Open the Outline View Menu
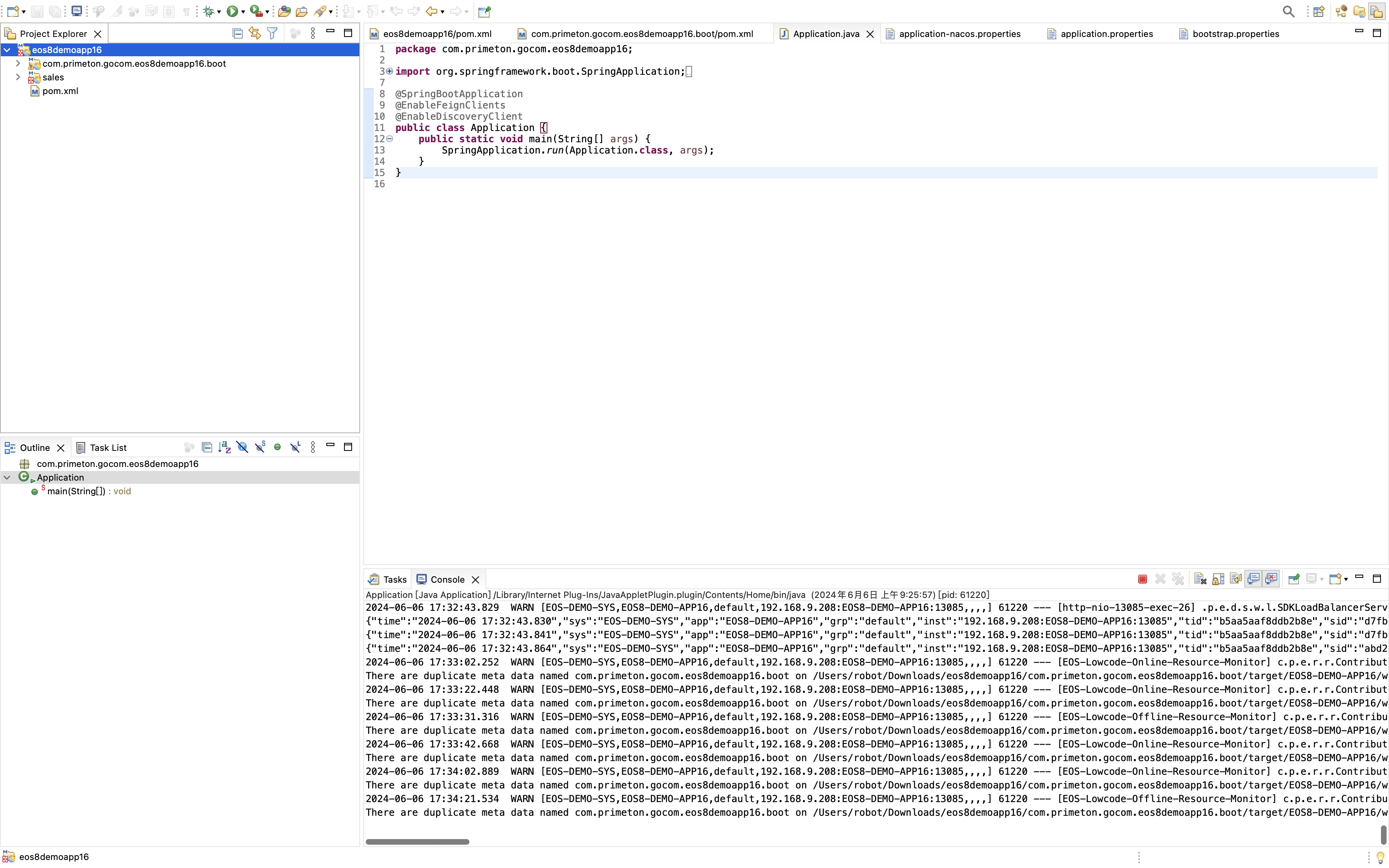1389x868 pixels. pyautogui.click(x=313, y=446)
